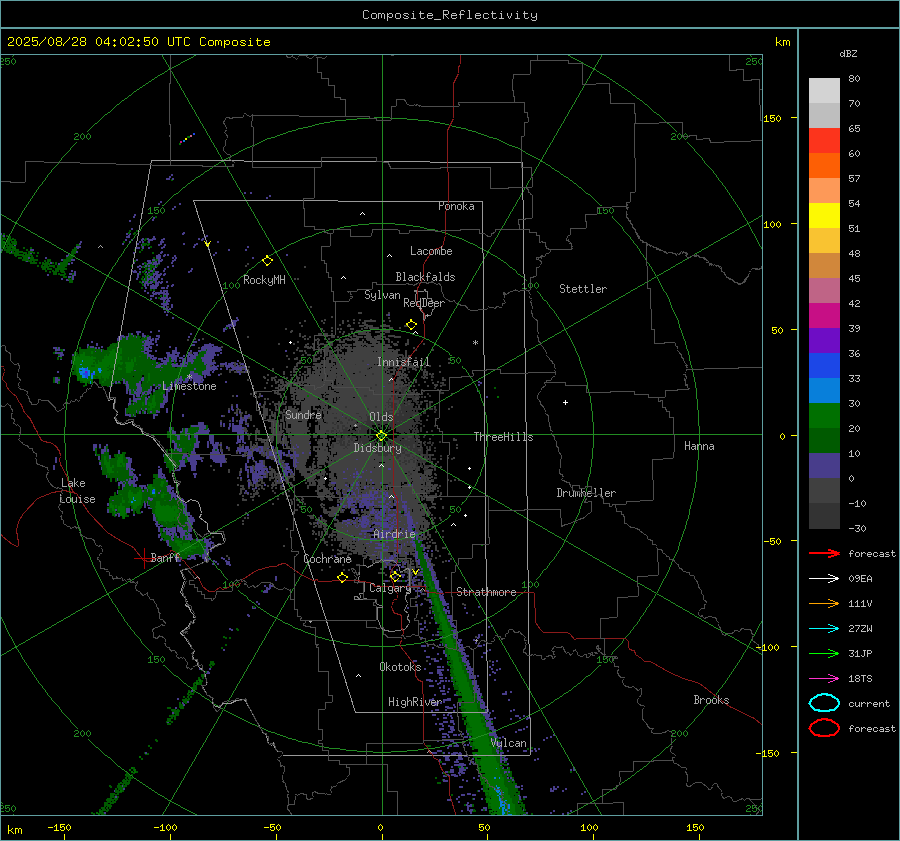
Task: Click the ThreeHills label
Action: click(x=503, y=437)
